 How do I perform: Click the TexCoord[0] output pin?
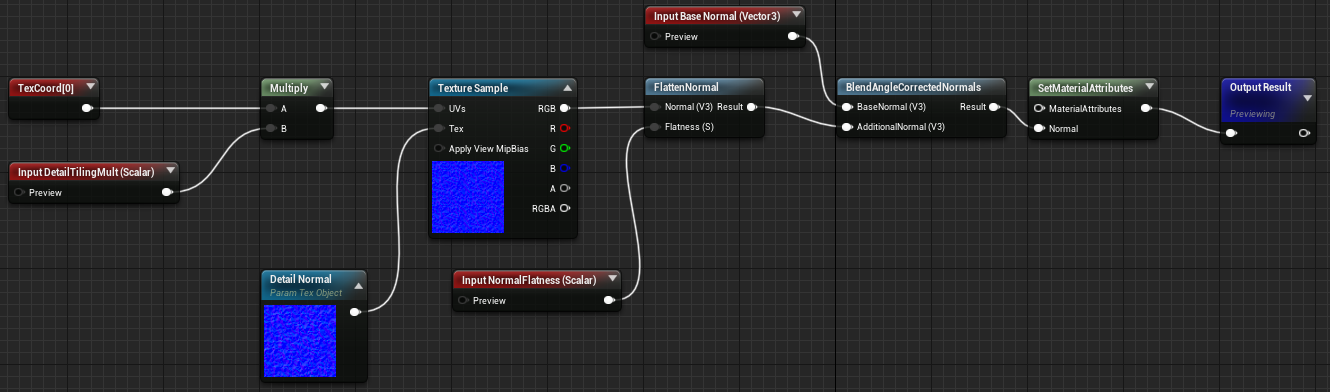[x=87, y=108]
